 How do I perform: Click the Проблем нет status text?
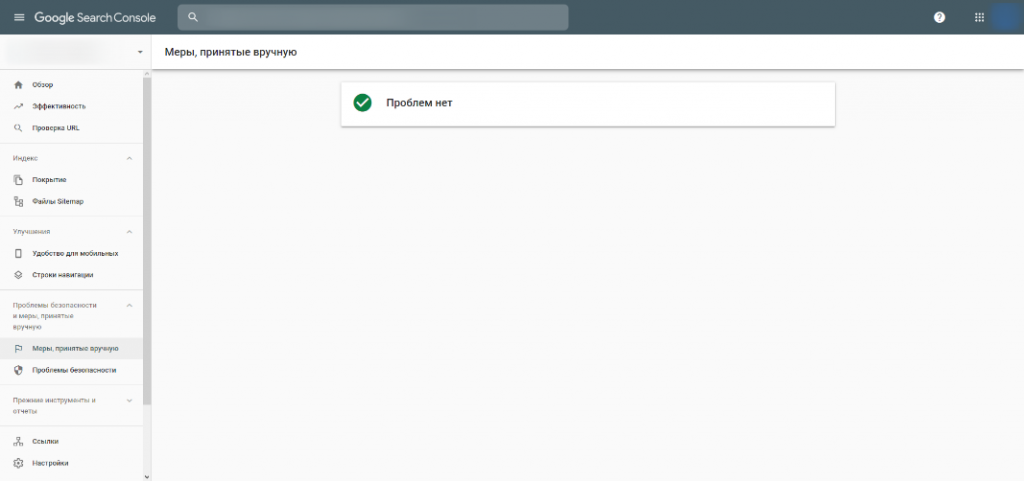419,103
